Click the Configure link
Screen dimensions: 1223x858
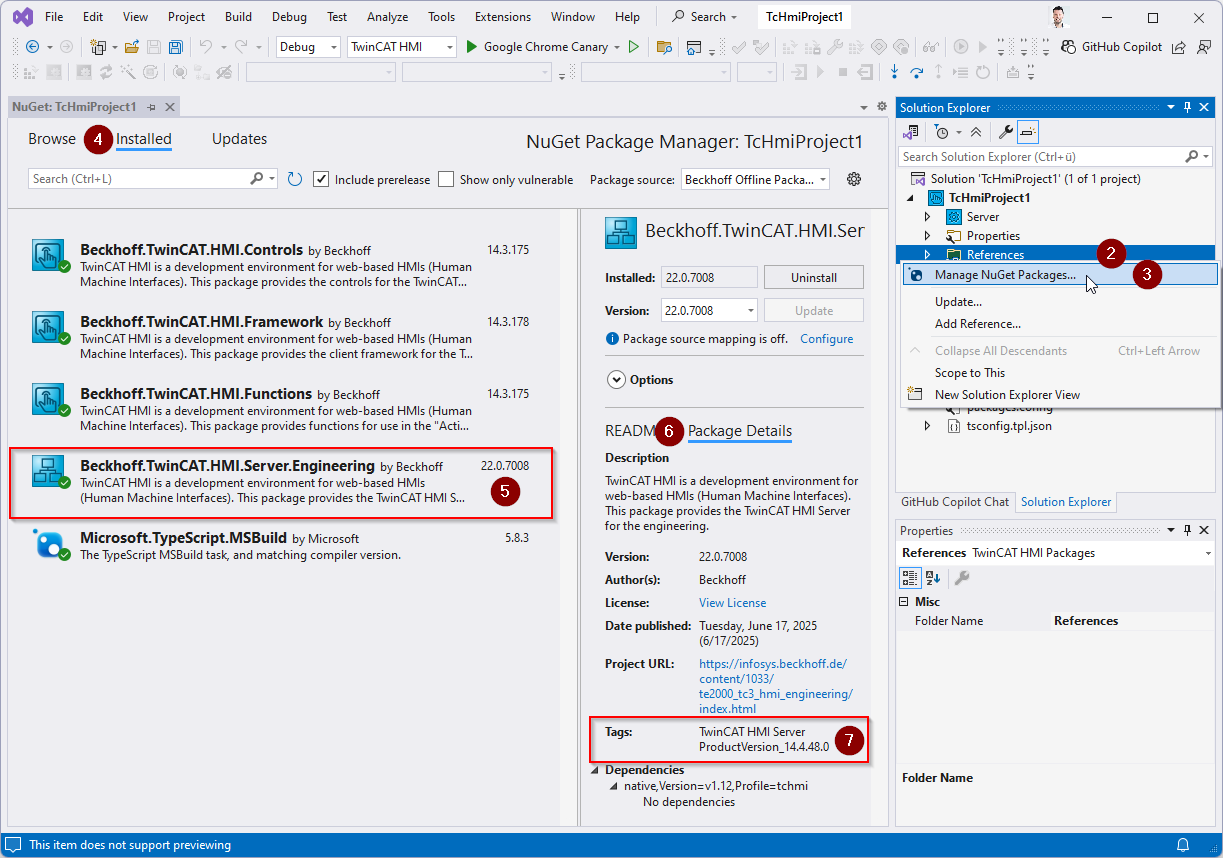pyautogui.click(x=826, y=339)
